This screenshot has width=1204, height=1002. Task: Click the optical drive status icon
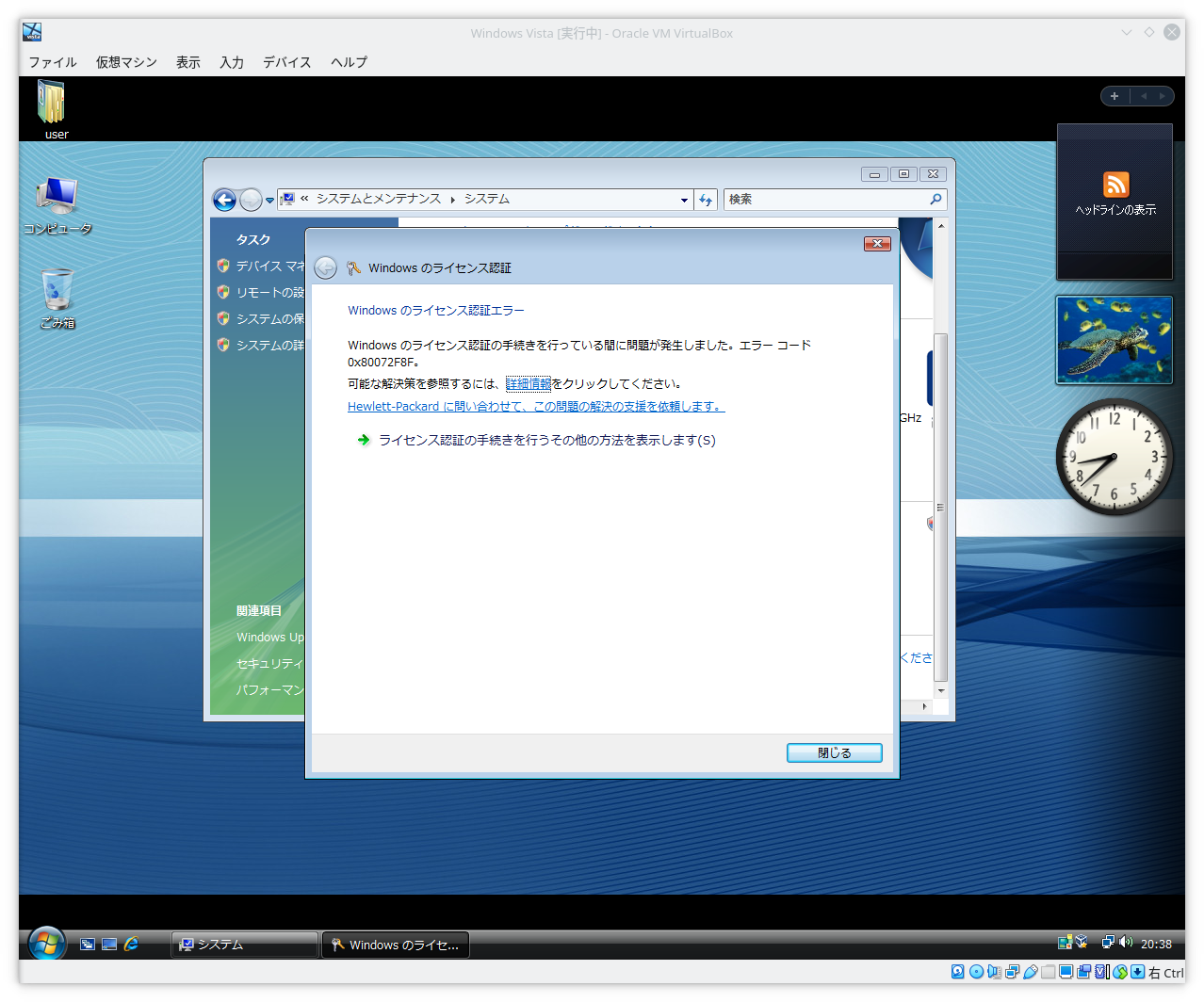[x=976, y=972]
